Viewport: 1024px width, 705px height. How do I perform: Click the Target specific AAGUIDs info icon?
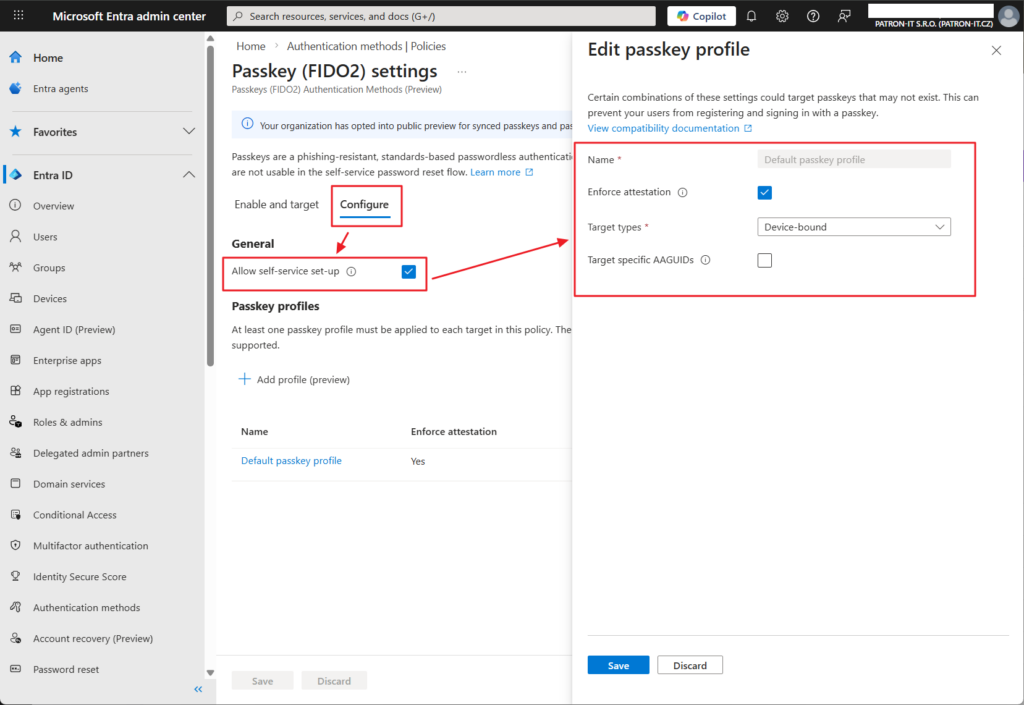705,260
